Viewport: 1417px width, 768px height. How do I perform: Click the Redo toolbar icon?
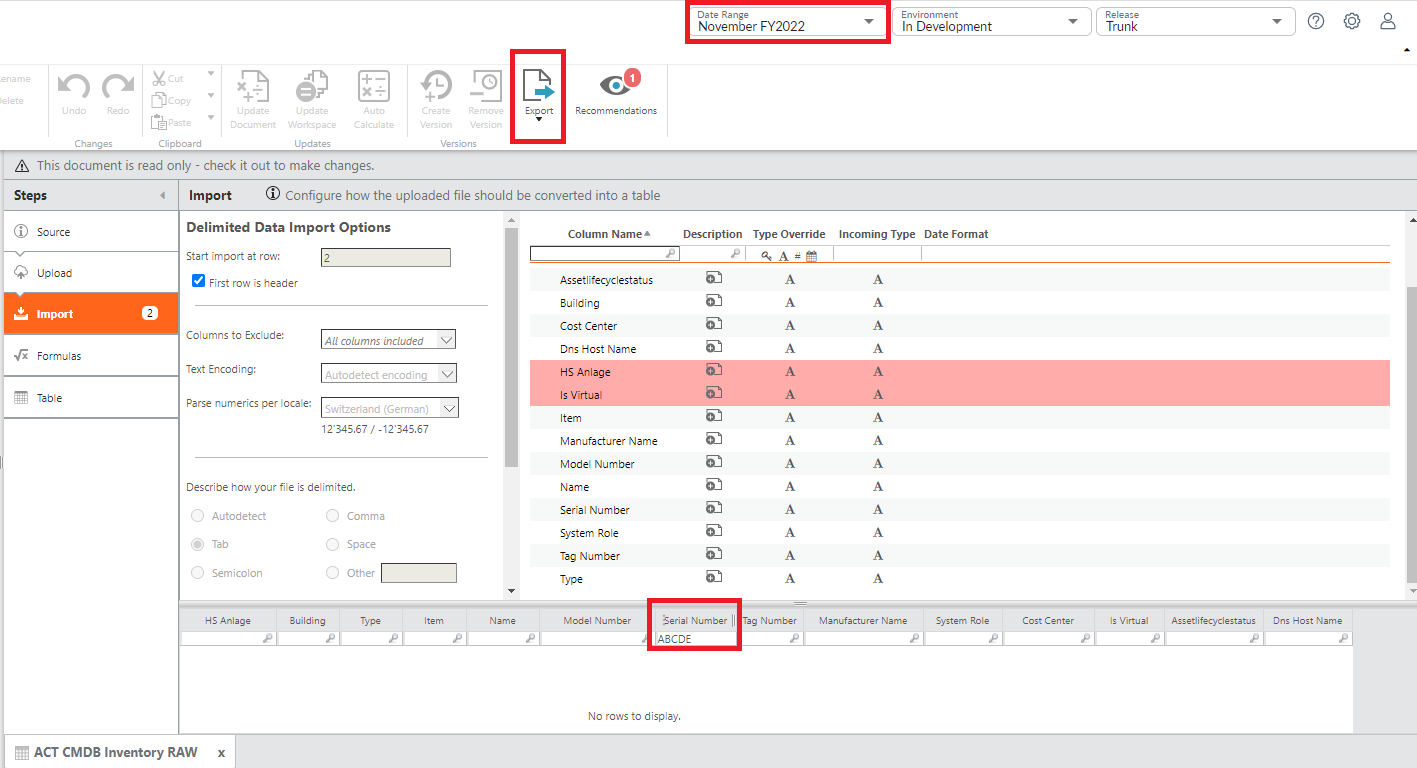coord(118,87)
